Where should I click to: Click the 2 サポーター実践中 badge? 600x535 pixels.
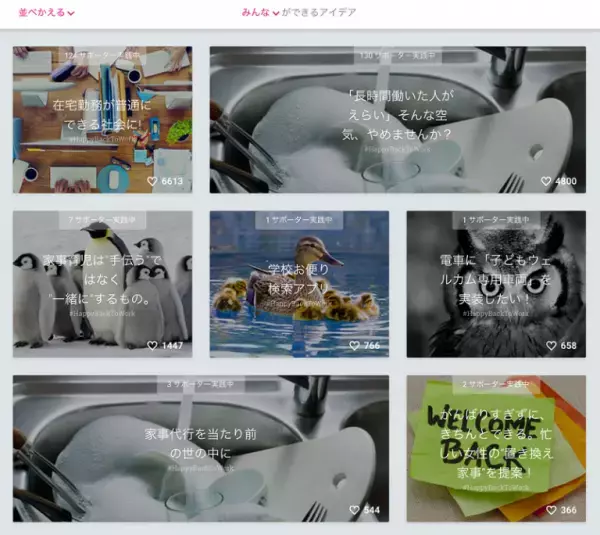coord(496,384)
